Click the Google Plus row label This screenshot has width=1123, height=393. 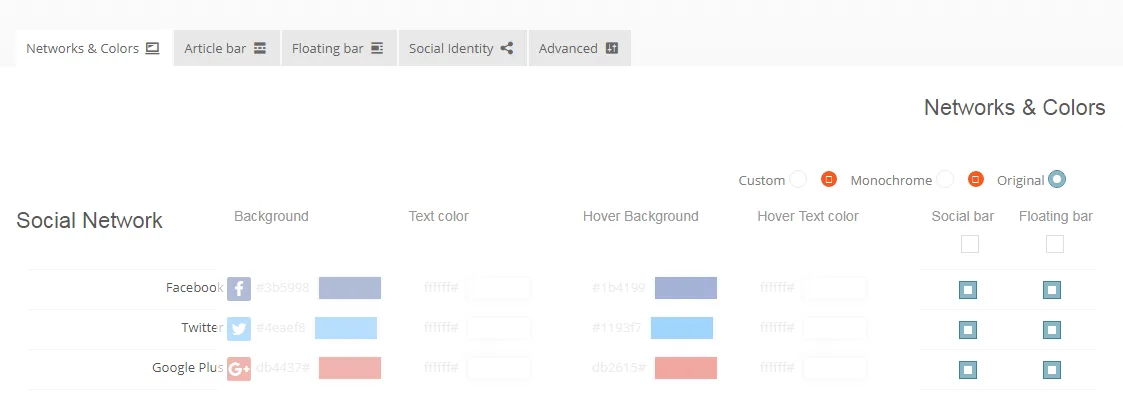188,368
